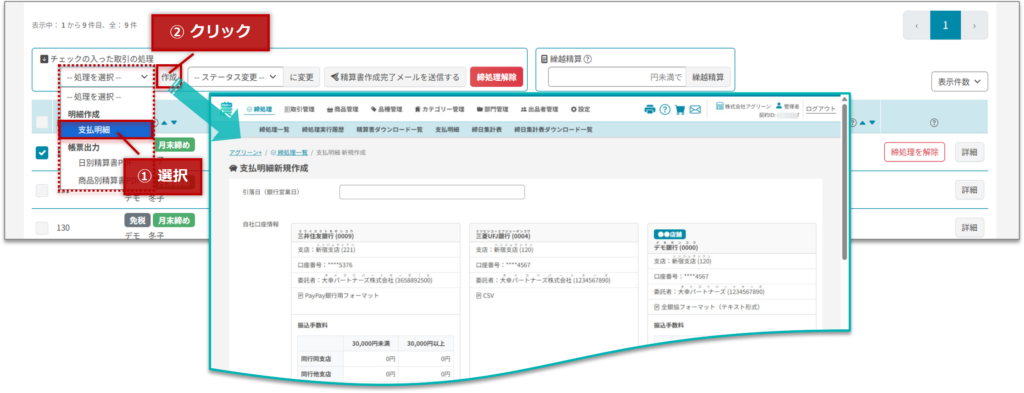Open help via the header question mark icon
Screen dimensions: 1024x393
(x=665, y=110)
